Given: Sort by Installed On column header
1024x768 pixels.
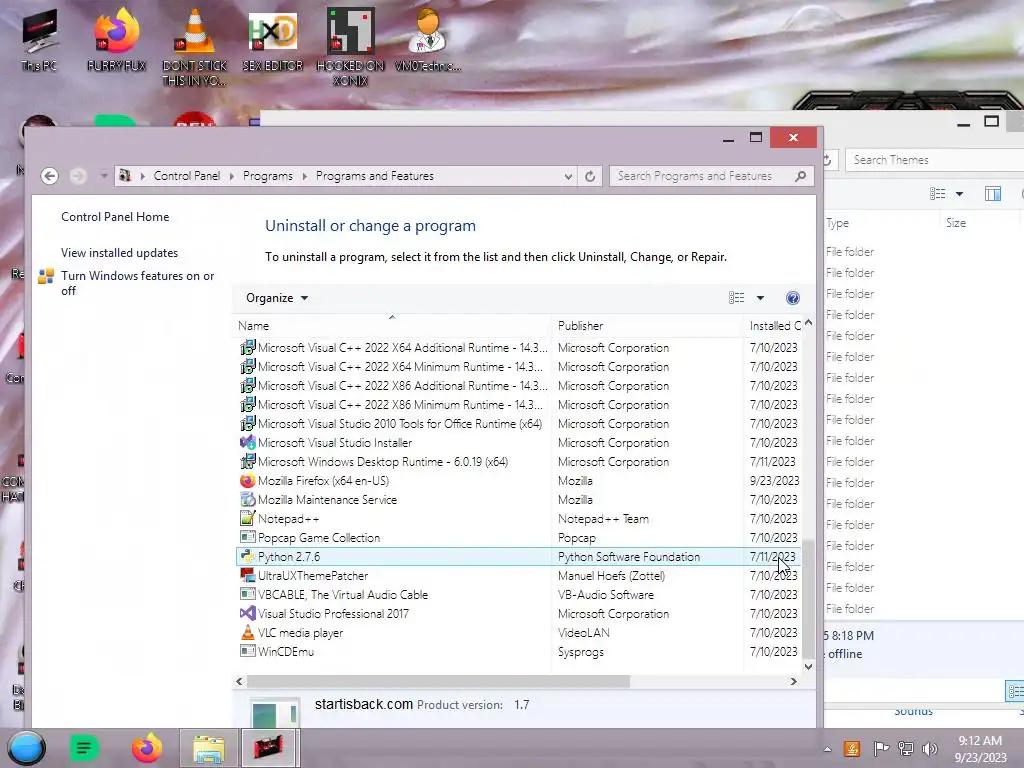Looking at the screenshot, I should tap(775, 325).
